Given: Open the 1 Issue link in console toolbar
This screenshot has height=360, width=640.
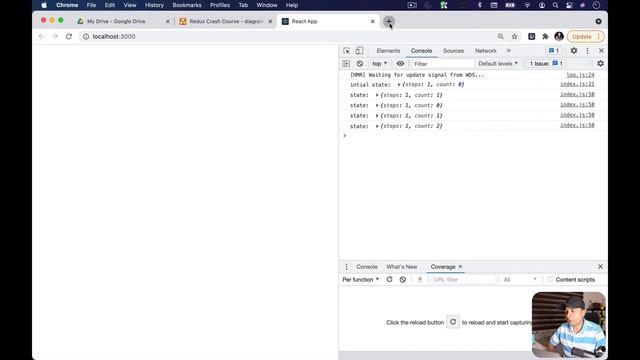Looking at the screenshot, I should click(546, 64).
